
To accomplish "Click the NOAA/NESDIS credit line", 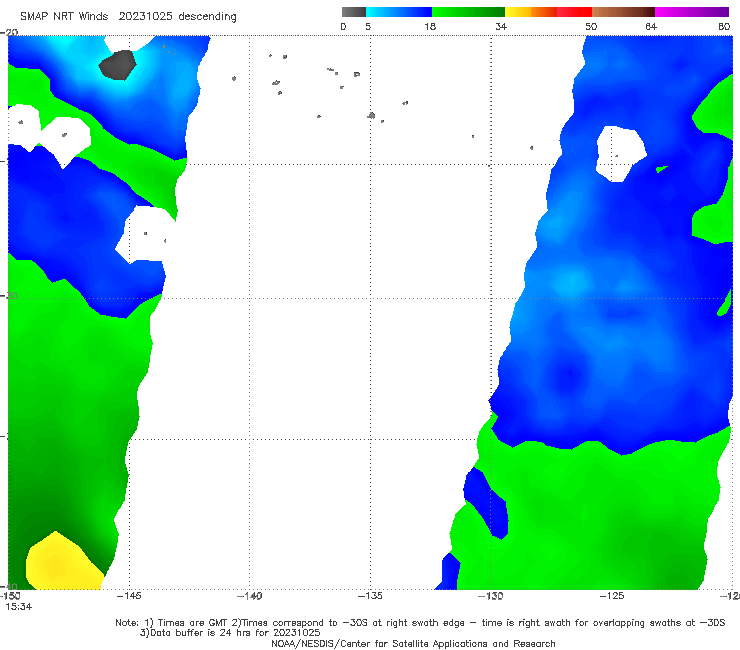I will [413, 644].
